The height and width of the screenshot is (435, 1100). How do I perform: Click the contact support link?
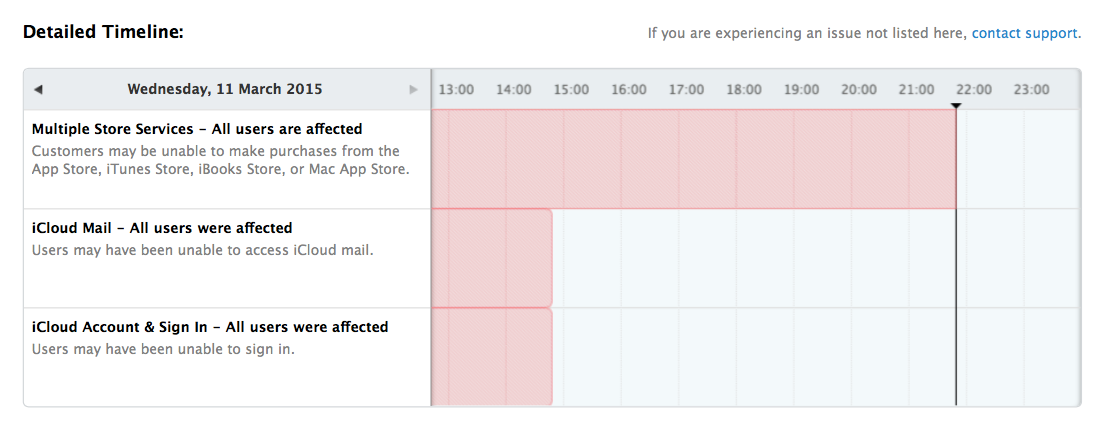(x=1025, y=33)
